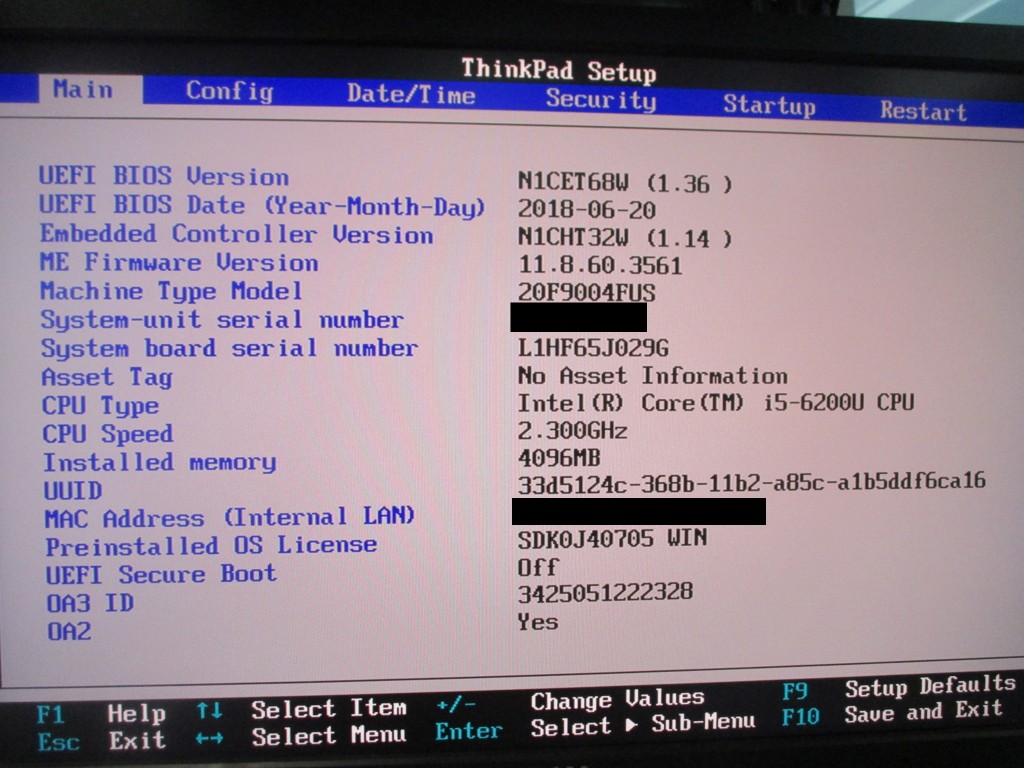Select the OA2 label
Screen dimensions: 1024x768
tap(69, 632)
